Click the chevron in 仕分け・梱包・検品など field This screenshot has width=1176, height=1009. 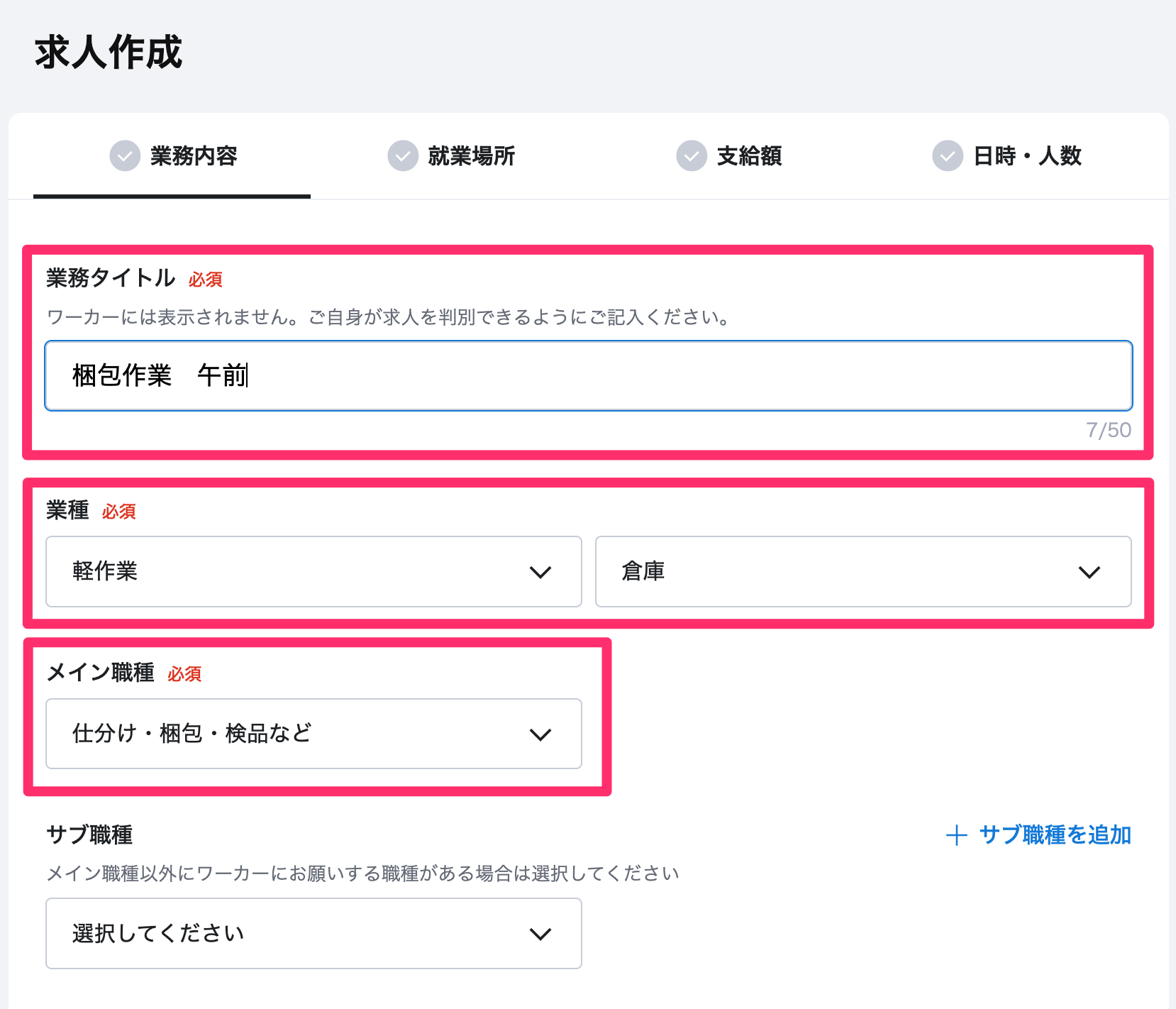[540, 734]
